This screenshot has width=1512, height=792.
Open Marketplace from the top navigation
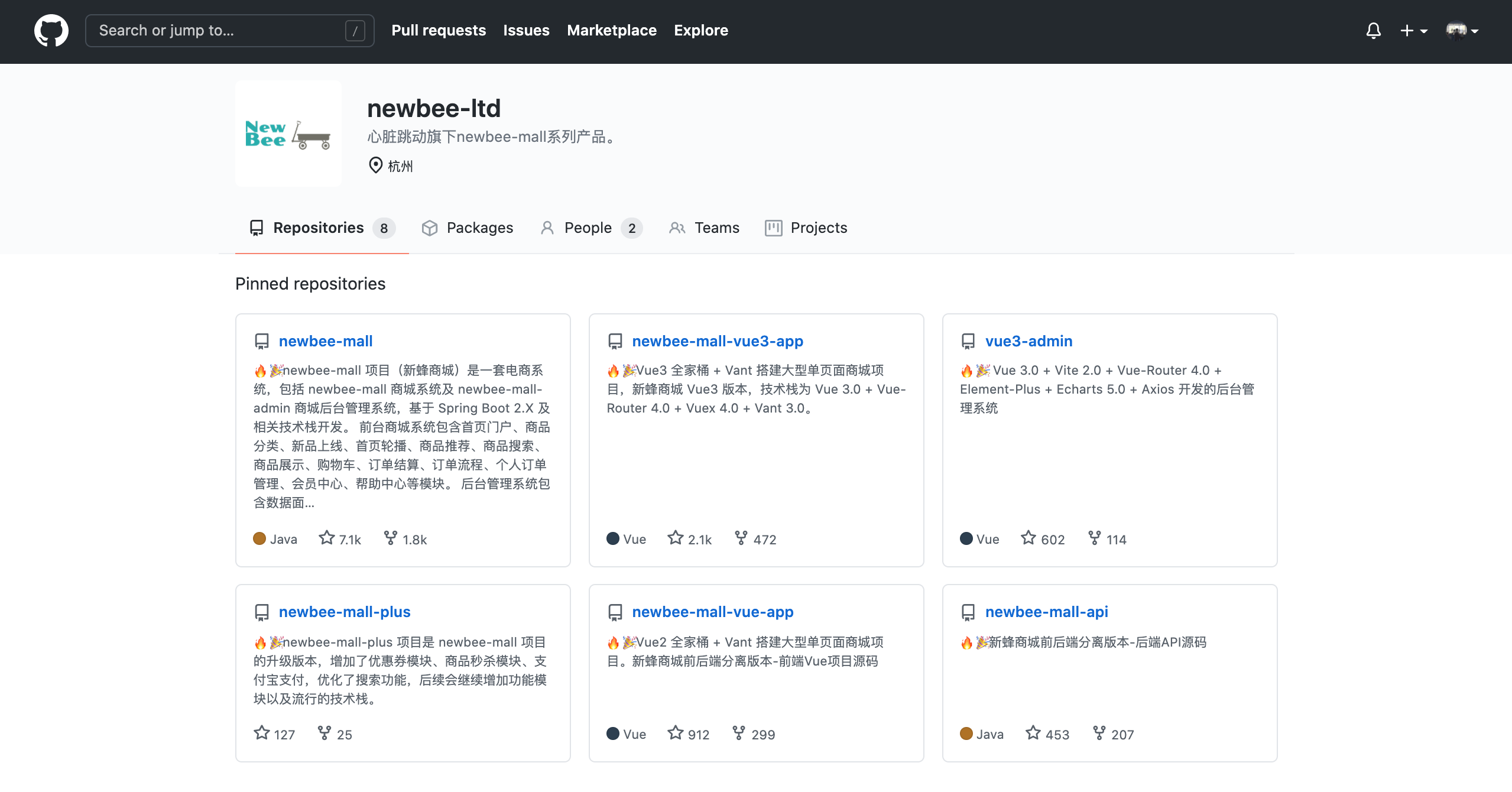pos(612,30)
